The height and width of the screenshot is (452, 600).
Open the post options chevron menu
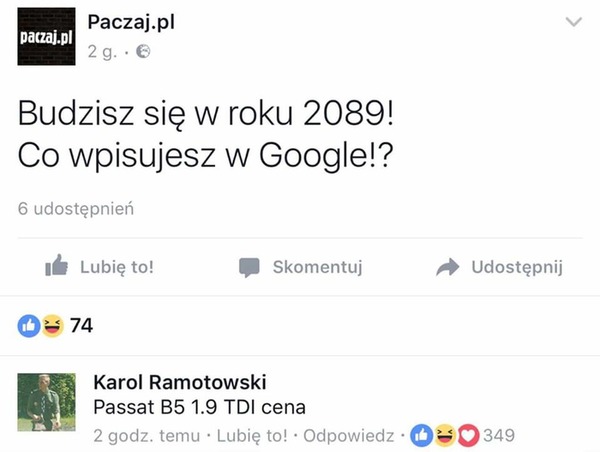point(574,22)
